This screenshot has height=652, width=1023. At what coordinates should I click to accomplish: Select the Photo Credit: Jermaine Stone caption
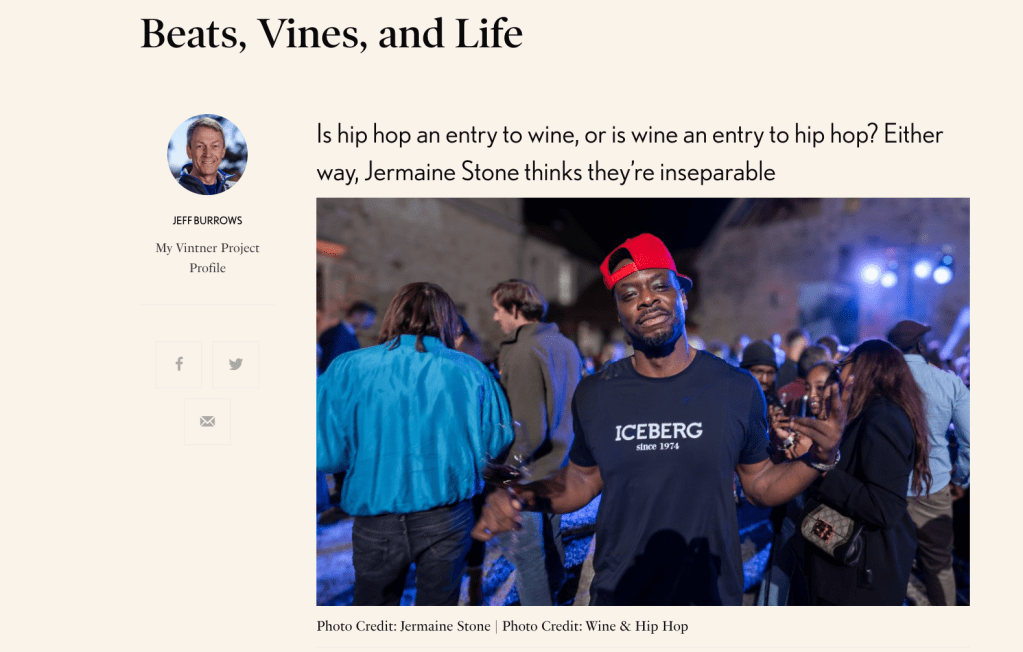point(404,626)
